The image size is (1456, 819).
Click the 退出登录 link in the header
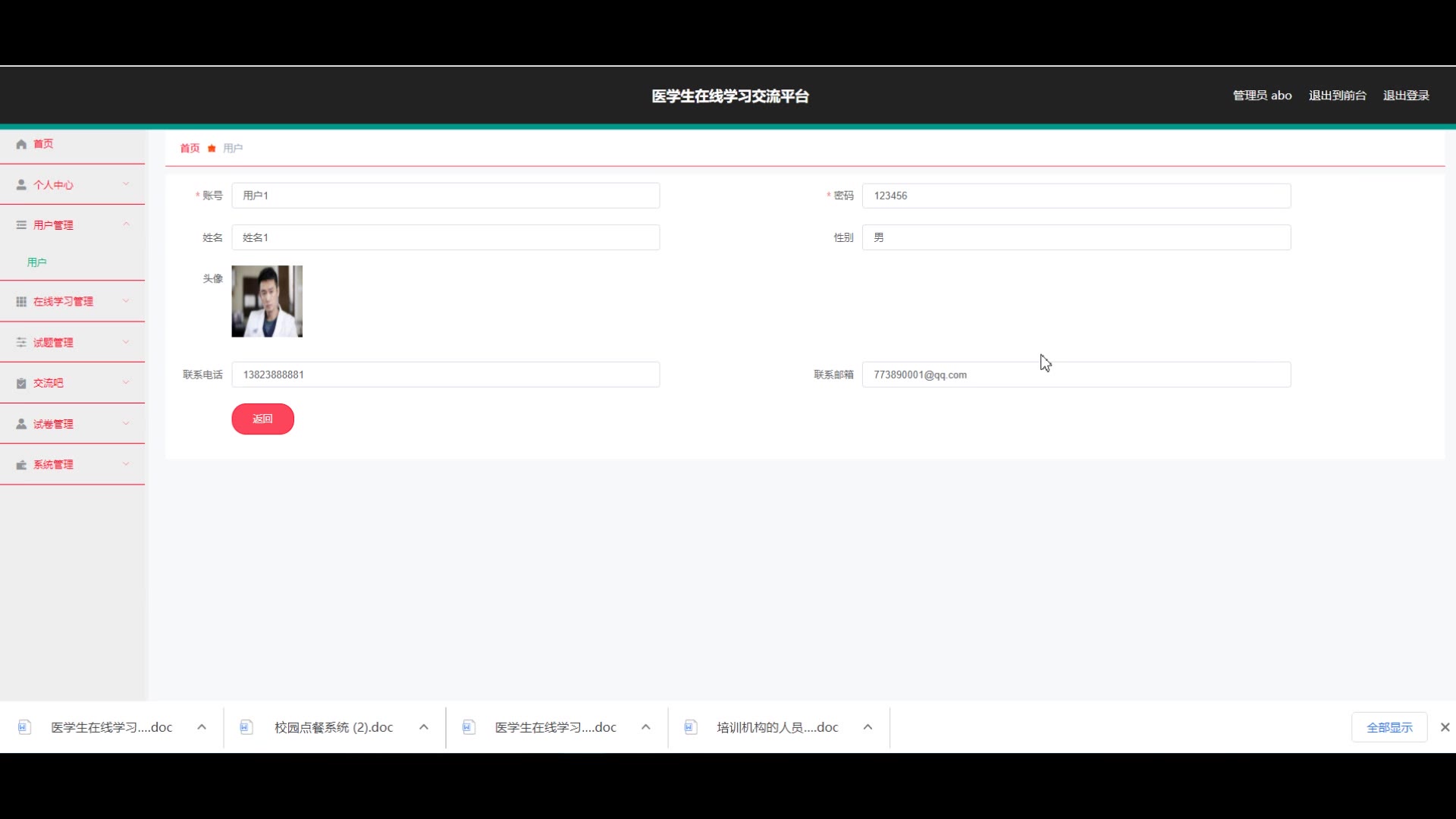(x=1406, y=96)
